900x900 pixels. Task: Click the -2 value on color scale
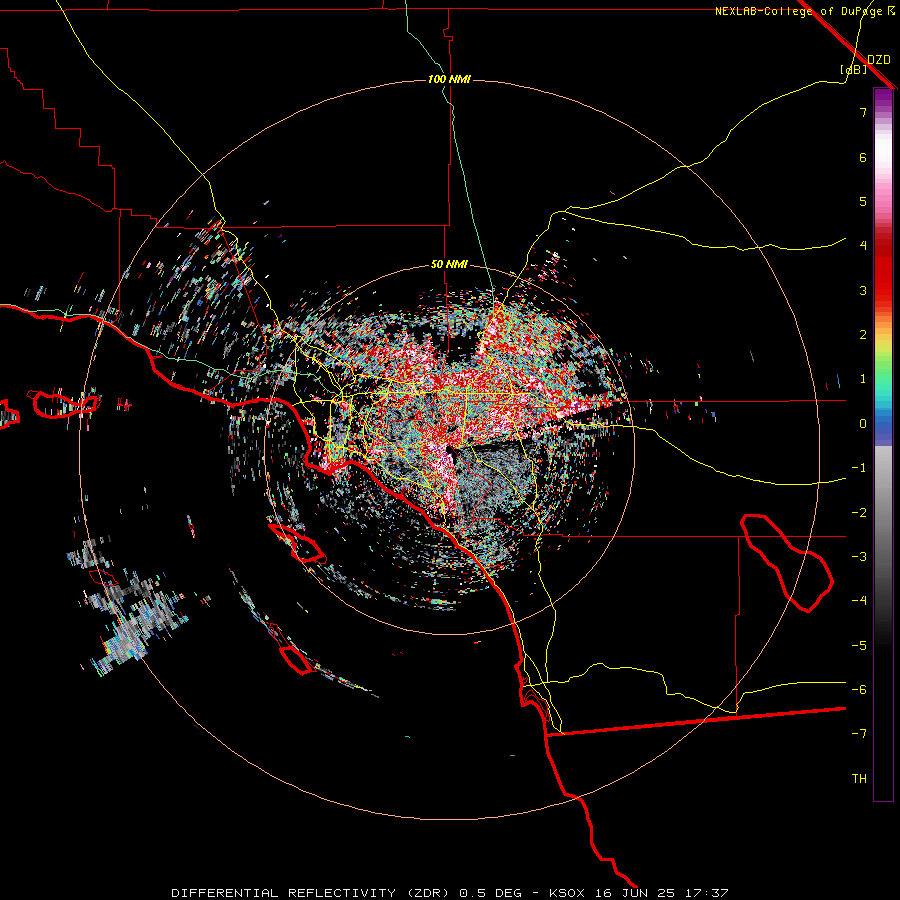pyautogui.click(x=859, y=513)
